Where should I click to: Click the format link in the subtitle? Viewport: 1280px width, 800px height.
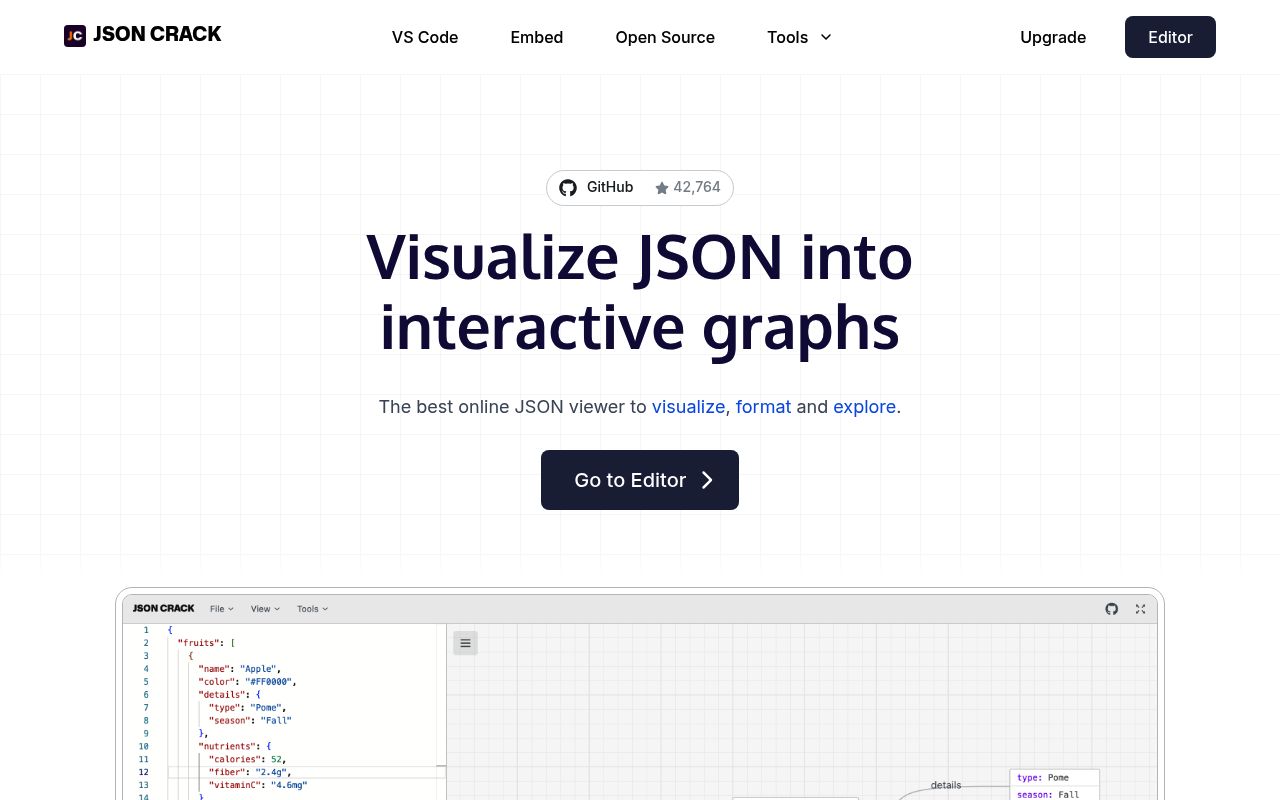763,407
